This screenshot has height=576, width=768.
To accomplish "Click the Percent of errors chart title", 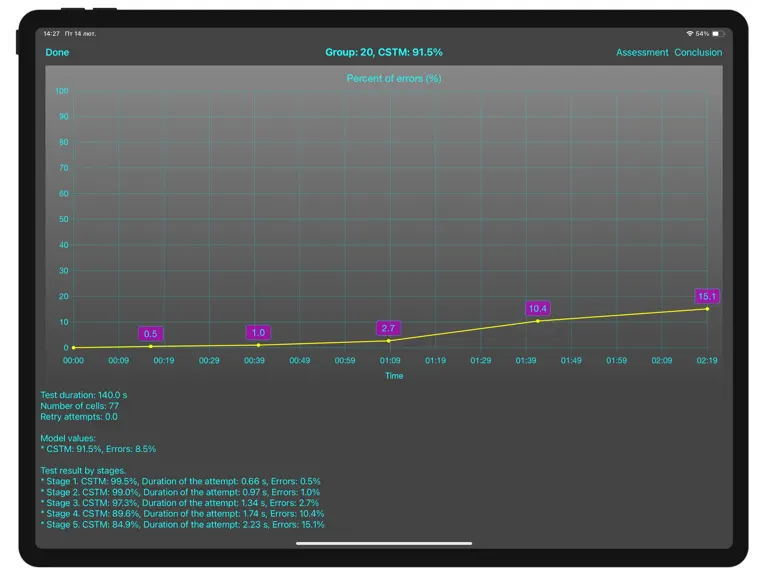I will (394, 78).
